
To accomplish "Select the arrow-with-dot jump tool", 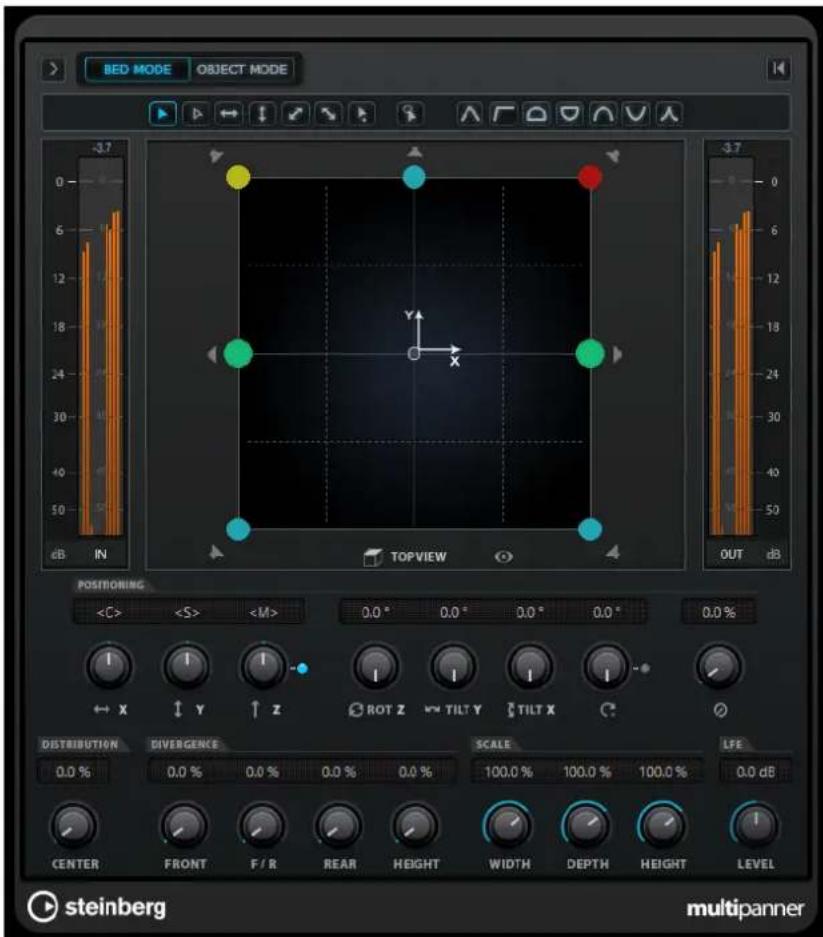I will 362,114.
